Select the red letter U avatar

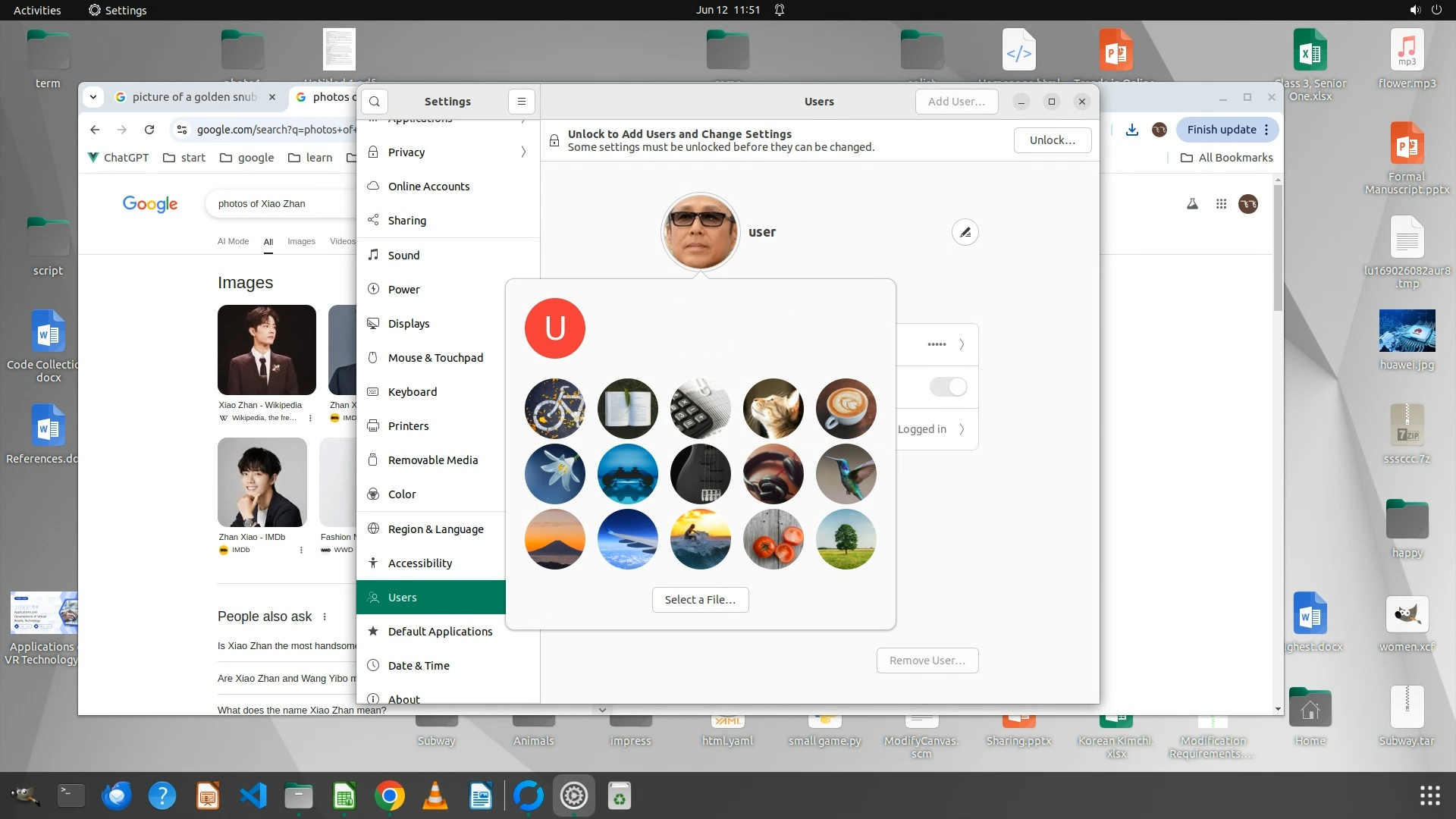pos(554,328)
